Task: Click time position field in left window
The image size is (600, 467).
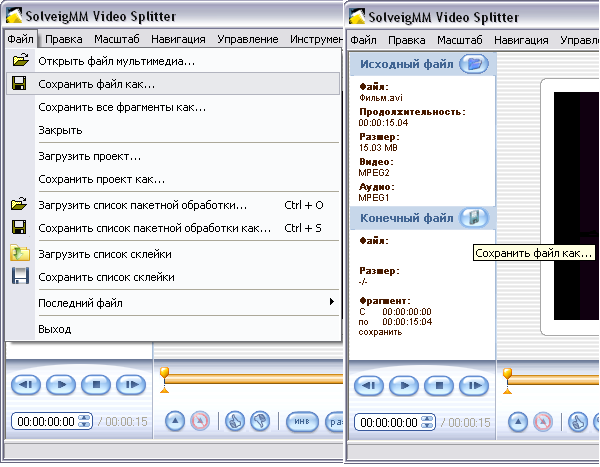Action: tap(46, 421)
